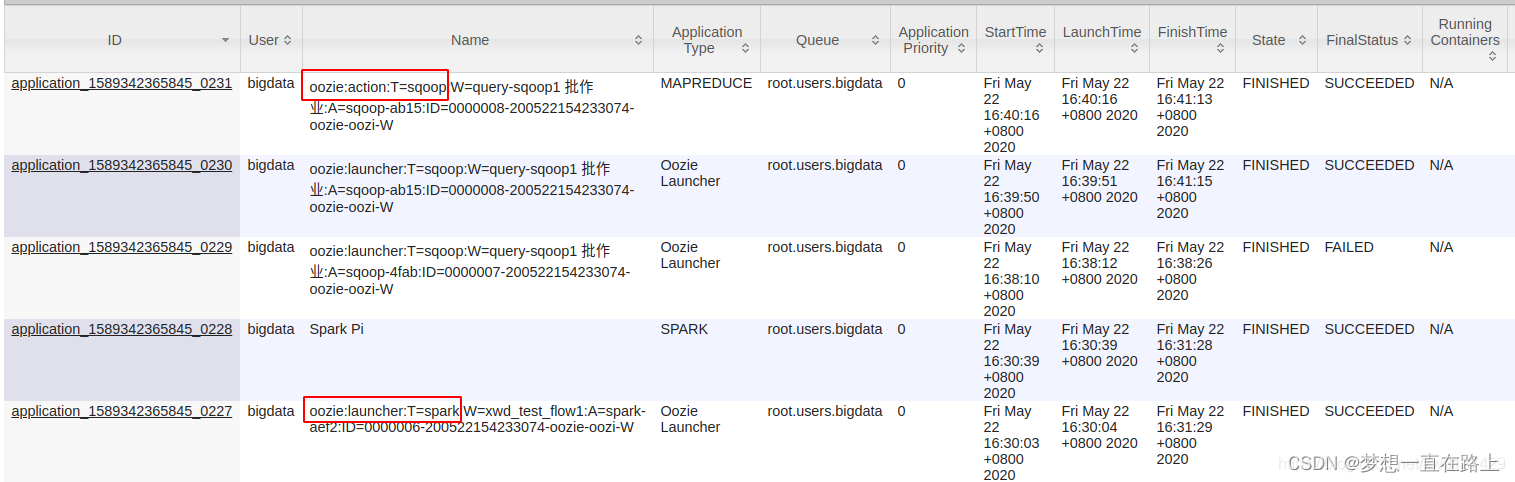
Task: Click the State column header label
Action: click(1269, 40)
